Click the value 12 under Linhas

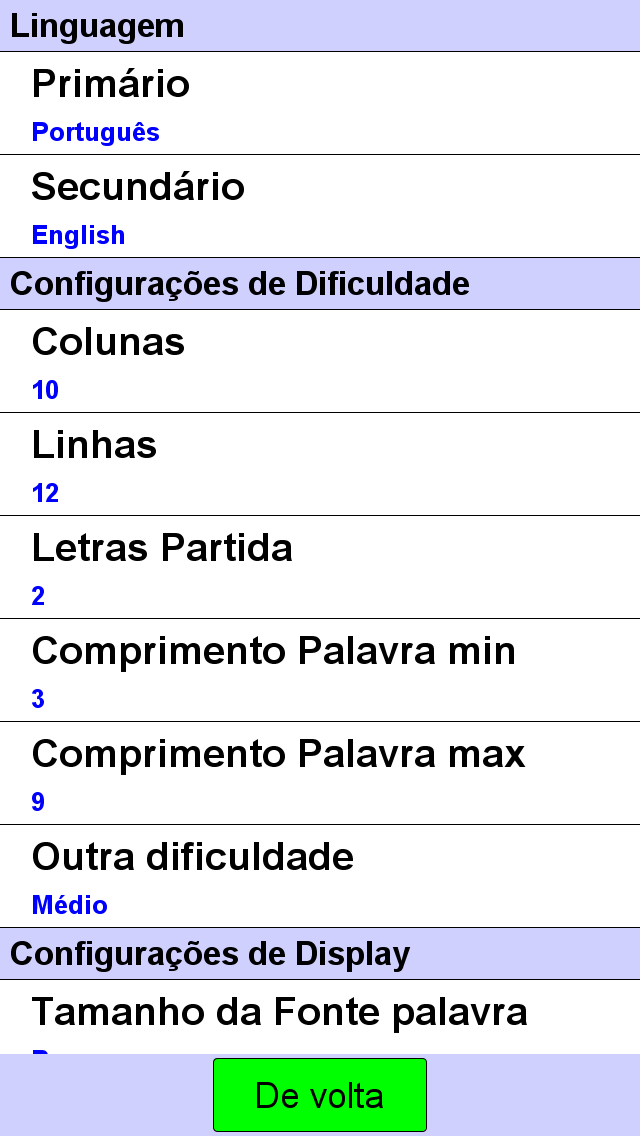(45, 493)
